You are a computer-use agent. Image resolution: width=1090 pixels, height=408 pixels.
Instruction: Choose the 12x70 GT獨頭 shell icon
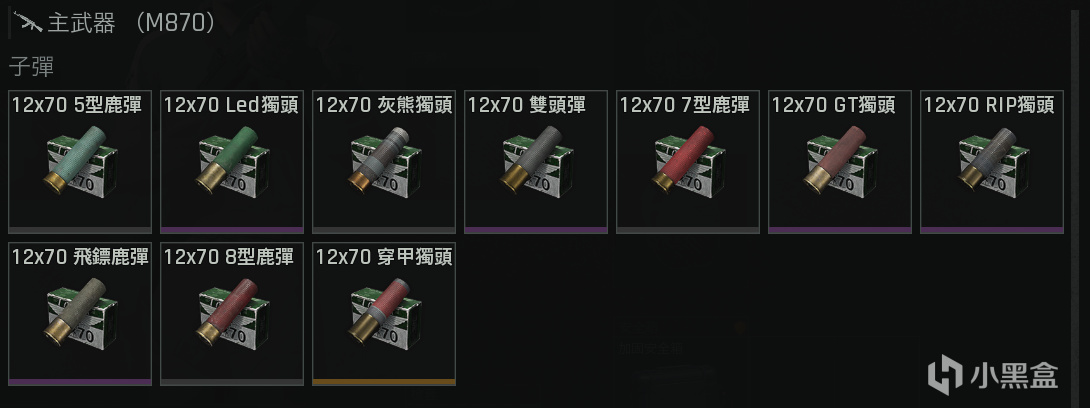coord(840,161)
